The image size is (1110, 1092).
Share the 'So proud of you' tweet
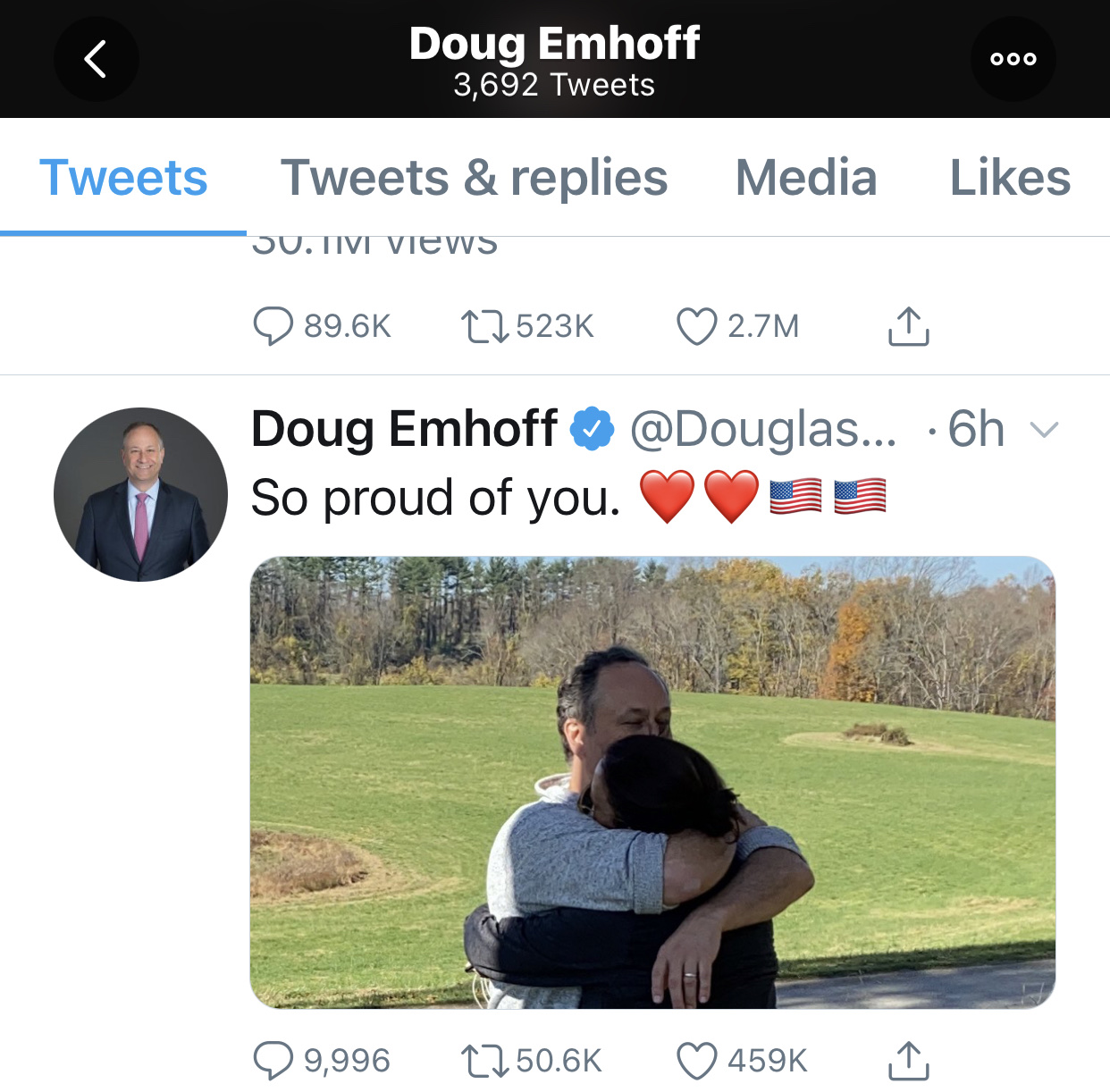908,1061
